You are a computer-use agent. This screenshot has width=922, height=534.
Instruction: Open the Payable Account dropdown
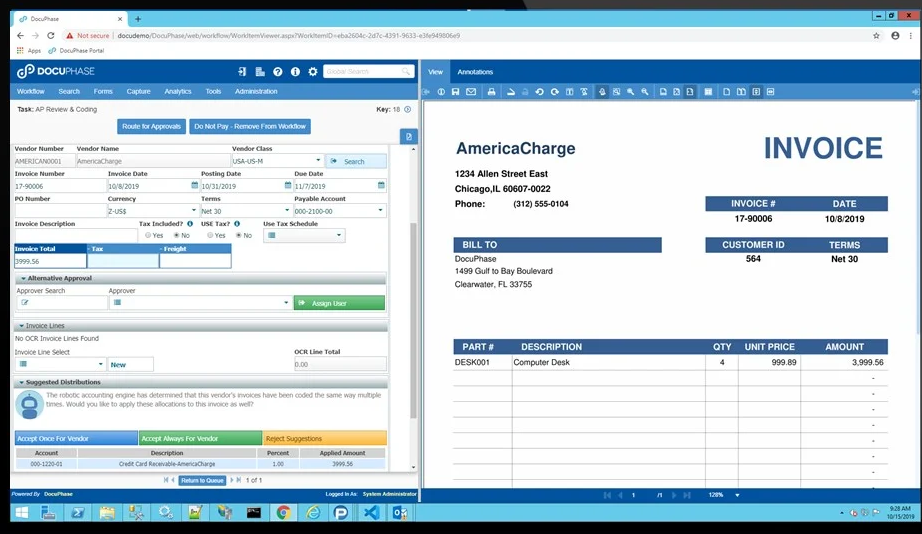(380, 211)
